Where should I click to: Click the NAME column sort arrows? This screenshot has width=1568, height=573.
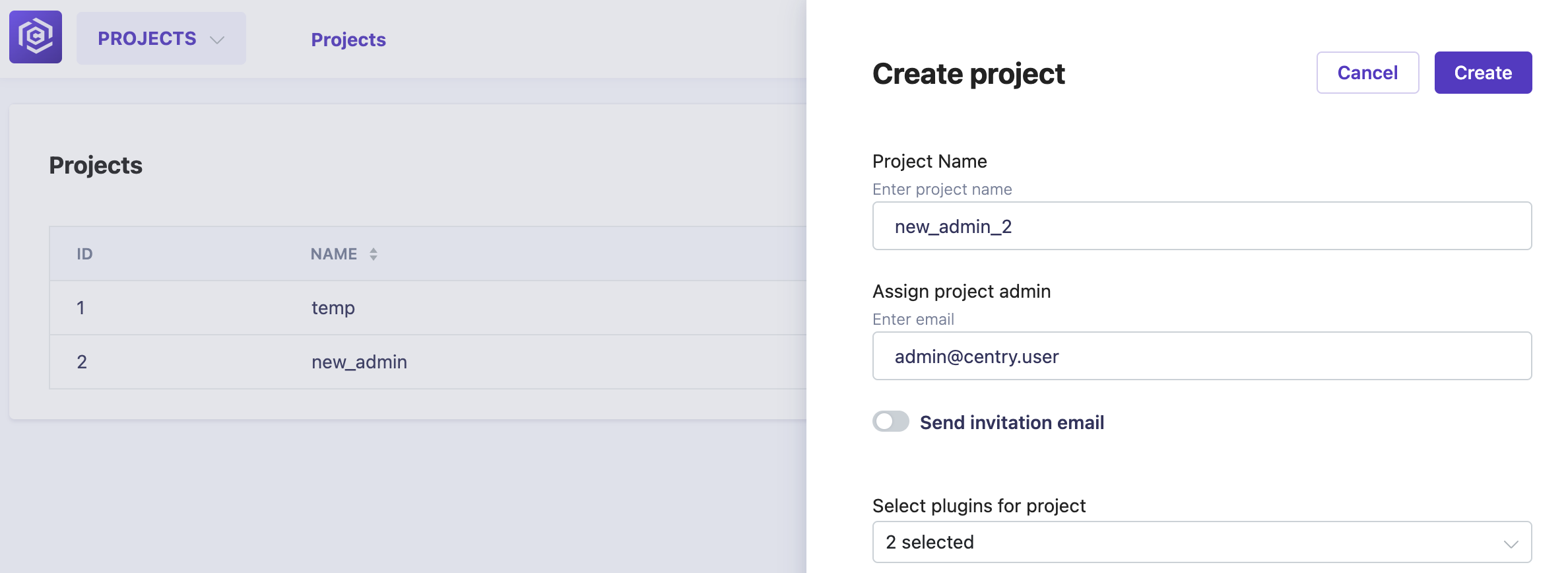pyautogui.click(x=374, y=254)
